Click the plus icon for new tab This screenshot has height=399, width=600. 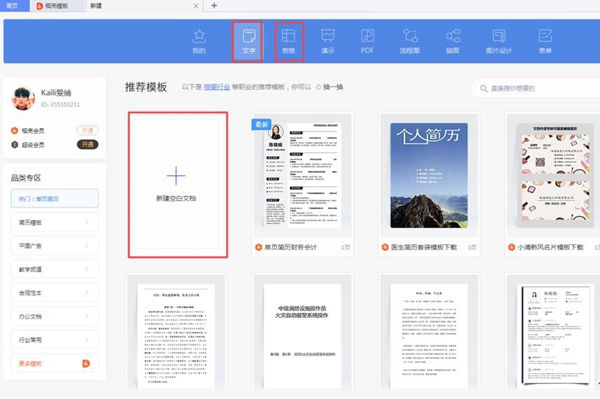214,6
